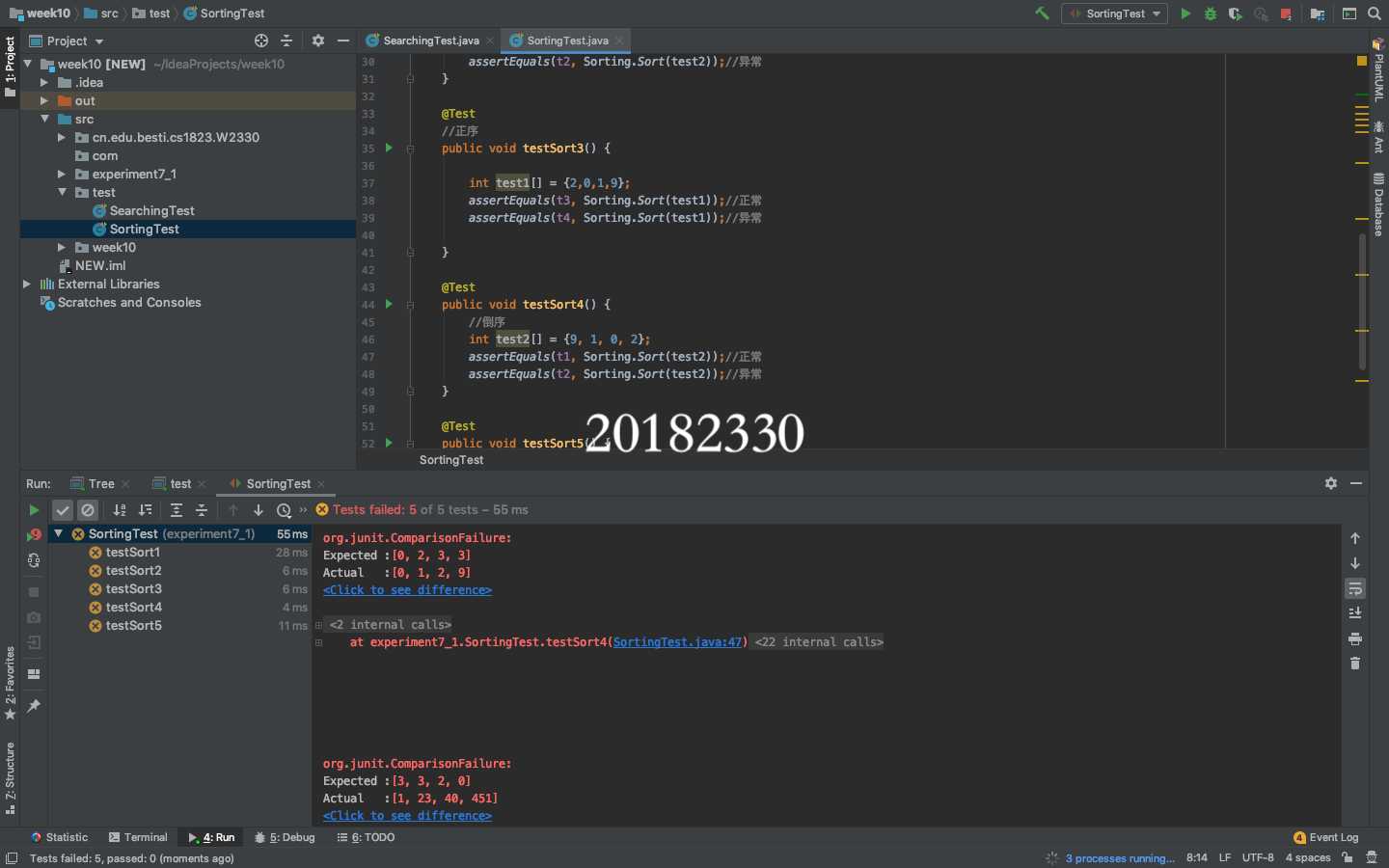Run SortingTest with coverage

pyautogui.click(x=1236, y=14)
